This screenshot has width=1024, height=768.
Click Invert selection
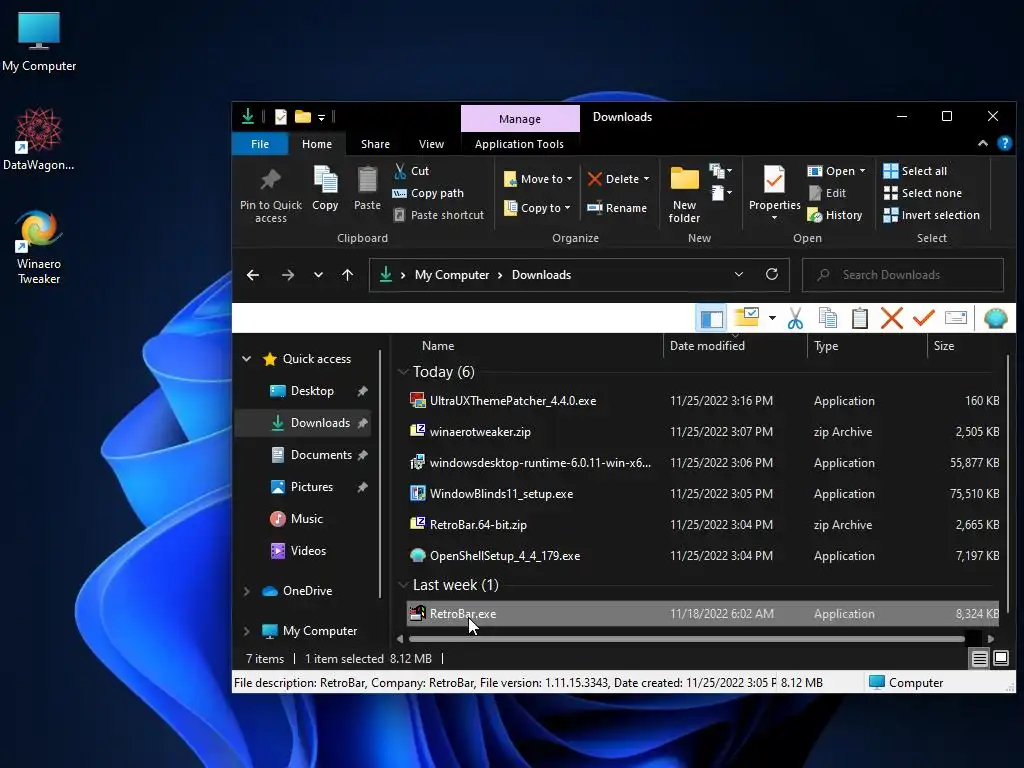[x=931, y=215]
